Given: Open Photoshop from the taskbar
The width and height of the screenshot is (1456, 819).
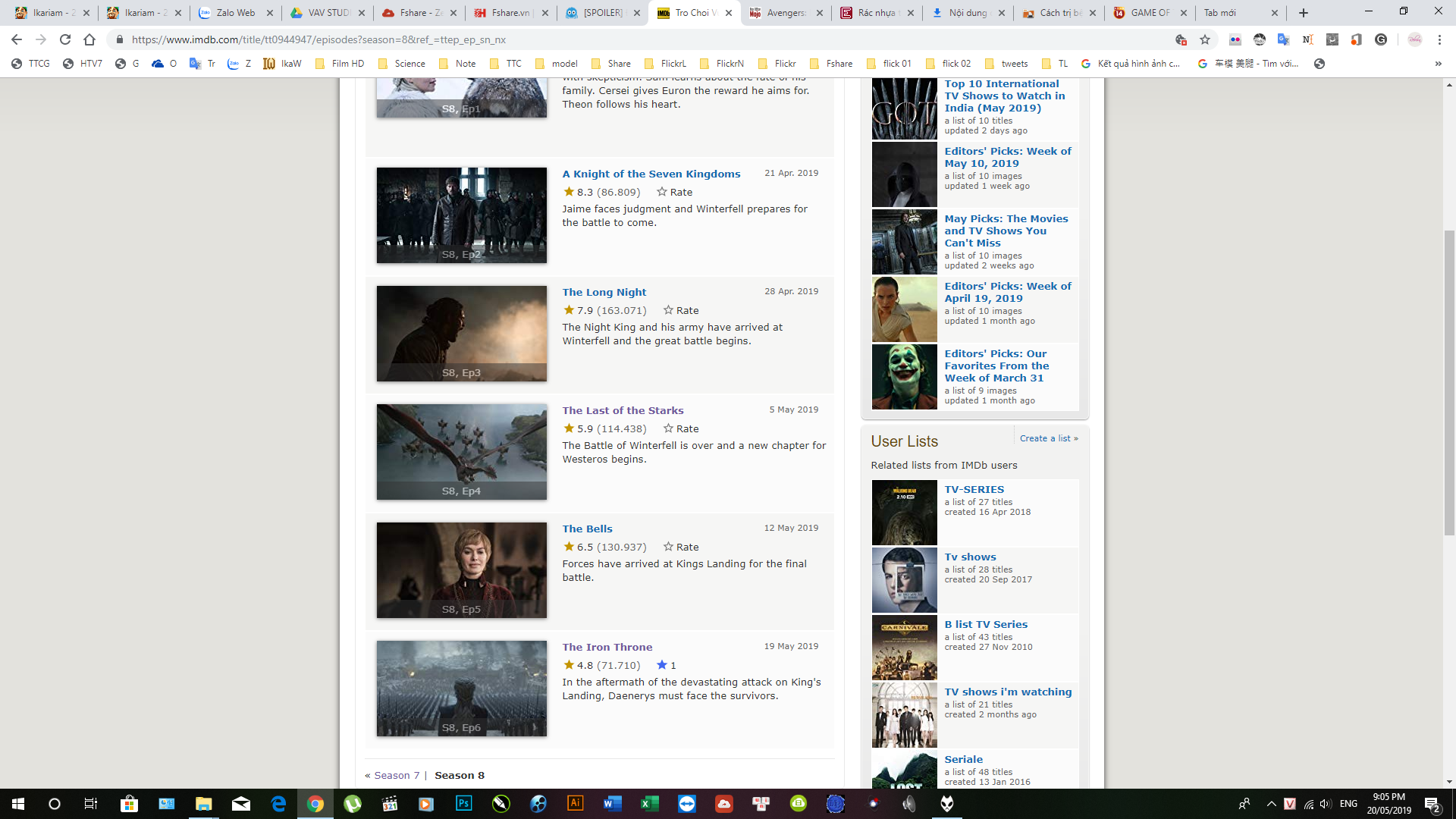Looking at the screenshot, I should tap(463, 804).
